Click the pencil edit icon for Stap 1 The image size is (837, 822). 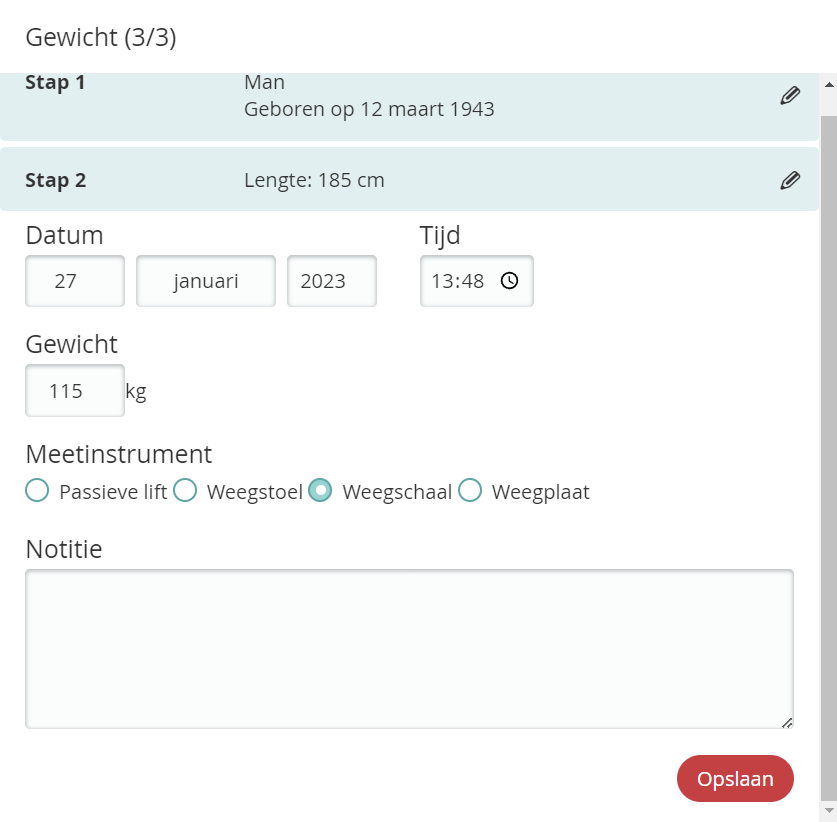pos(790,96)
